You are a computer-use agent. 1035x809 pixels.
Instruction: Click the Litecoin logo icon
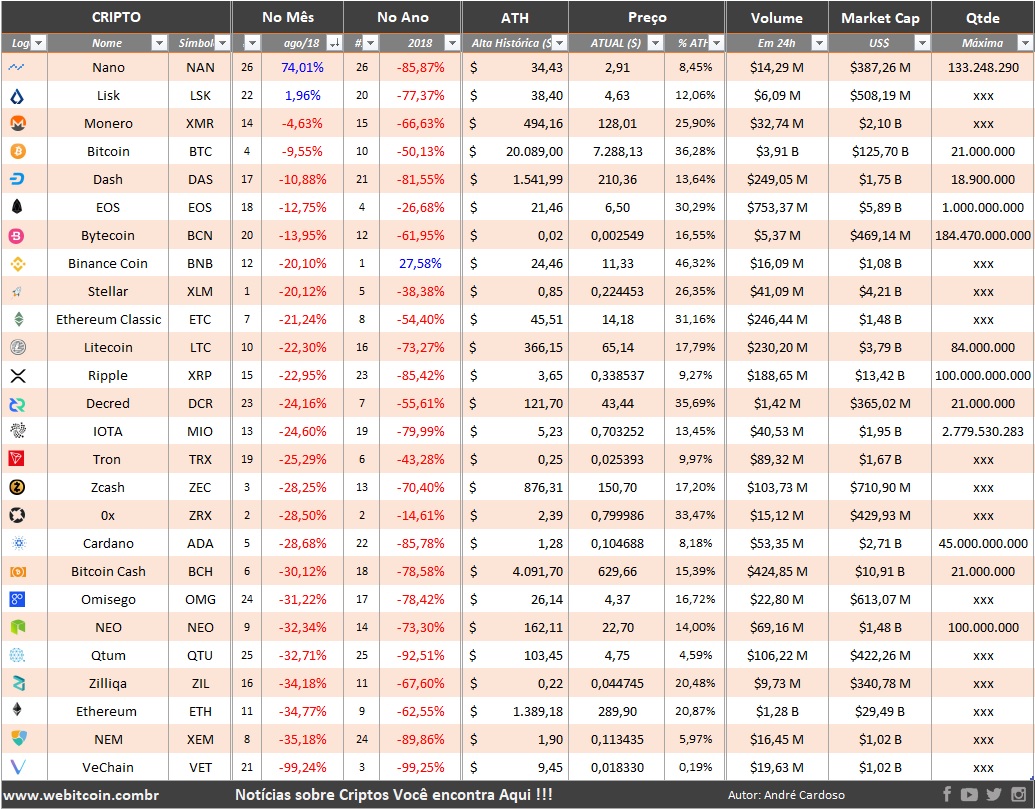tap(18, 347)
